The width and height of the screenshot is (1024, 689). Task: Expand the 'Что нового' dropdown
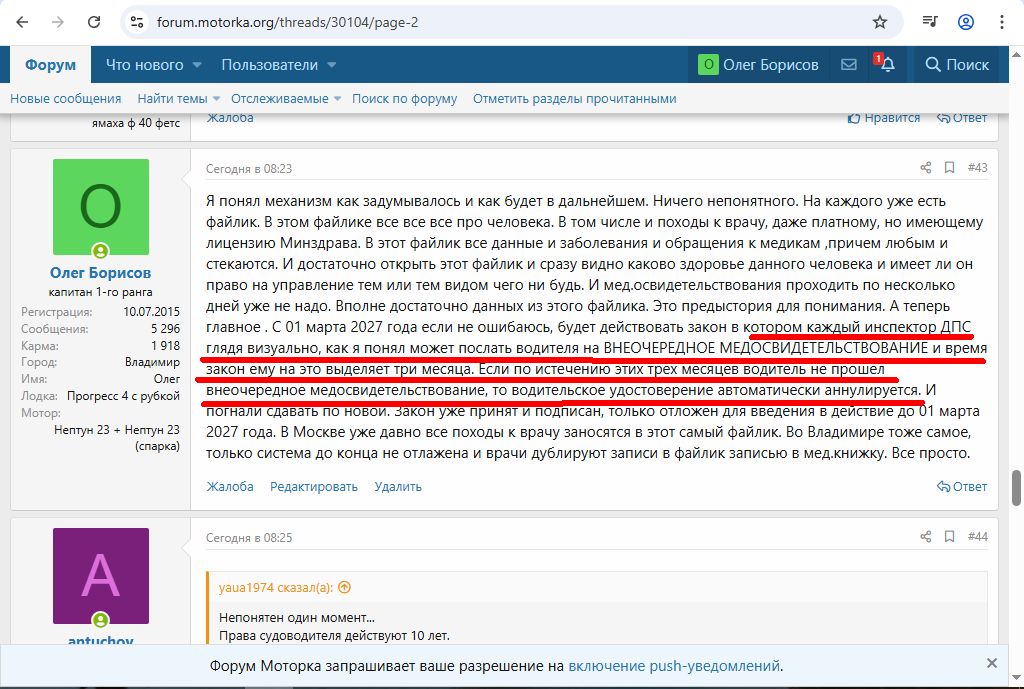coord(197,65)
